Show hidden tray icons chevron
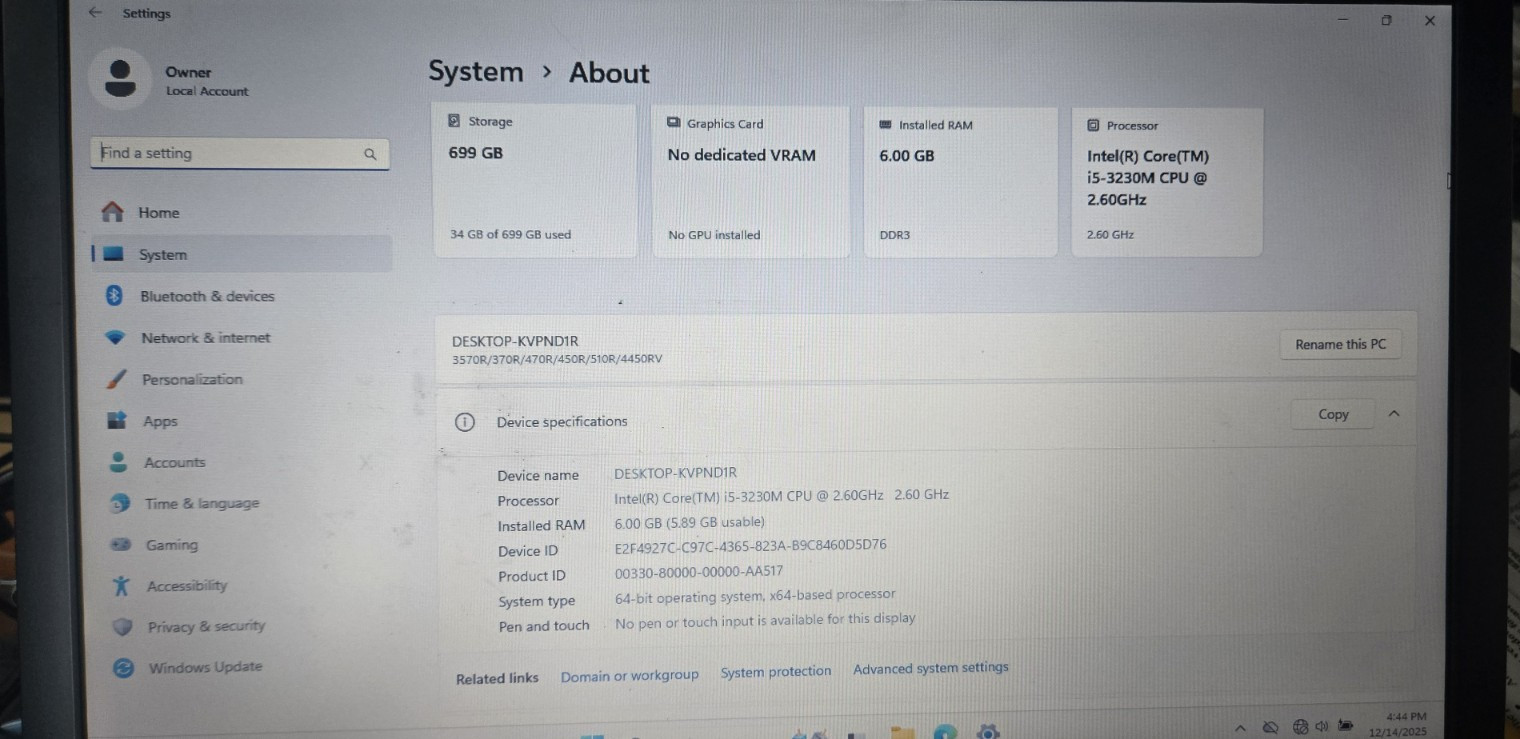Image resolution: width=1520 pixels, height=739 pixels. point(1241,728)
